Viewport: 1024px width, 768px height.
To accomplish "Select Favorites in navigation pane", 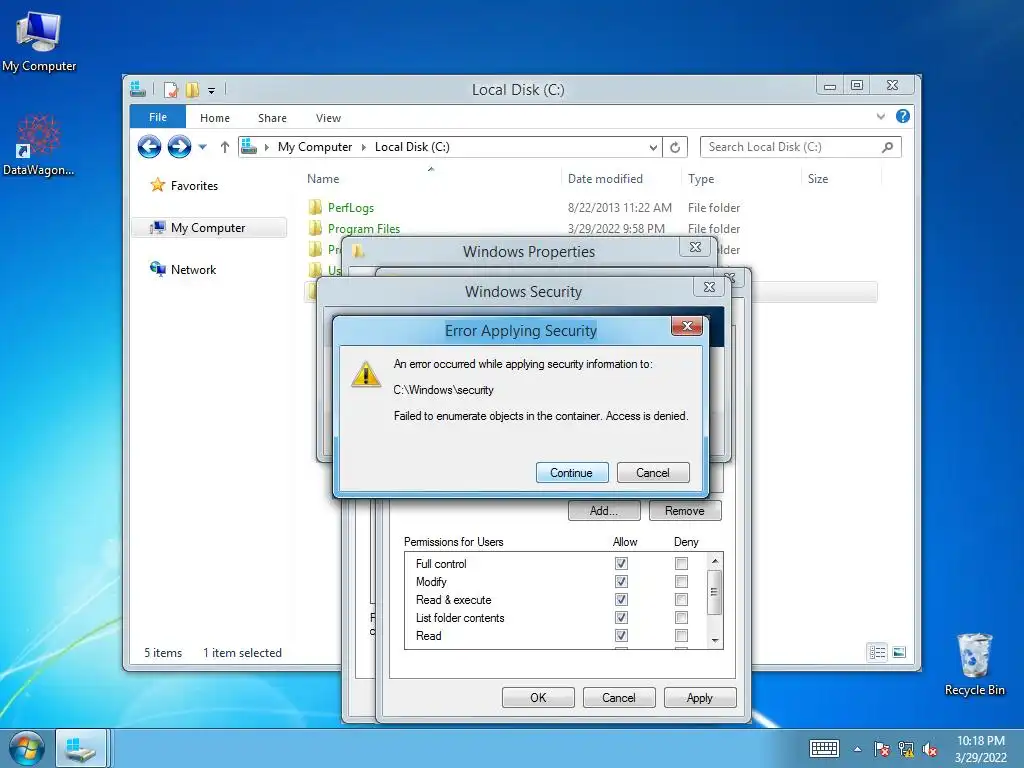I will tap(194, 186).
